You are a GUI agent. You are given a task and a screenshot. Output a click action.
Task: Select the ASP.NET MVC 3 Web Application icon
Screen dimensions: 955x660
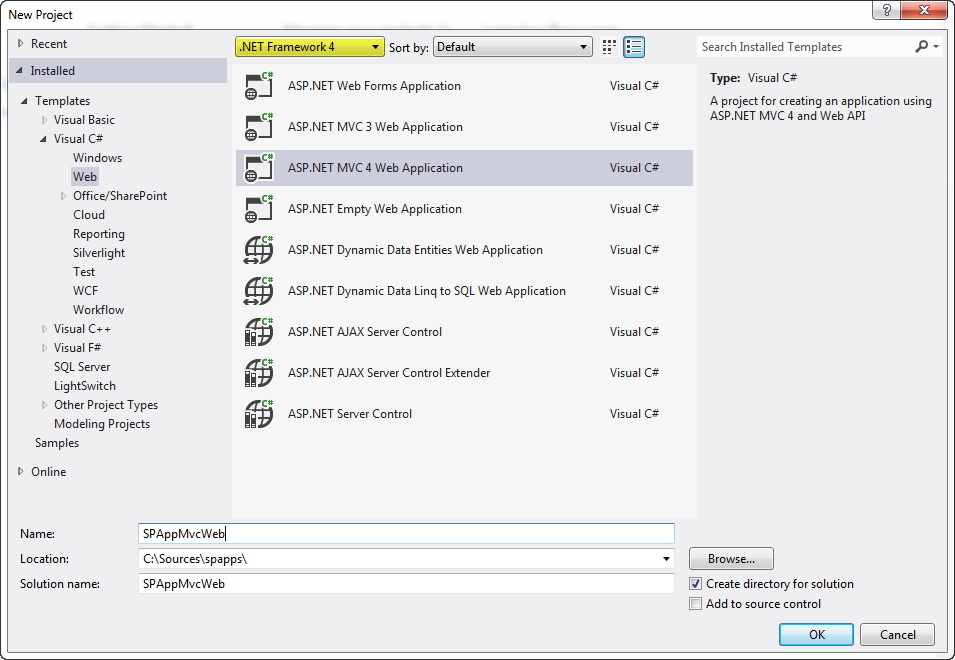pos(259,127)
